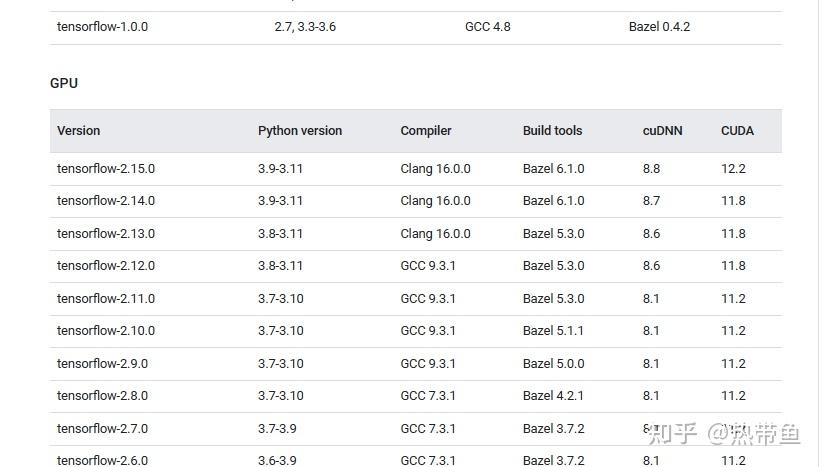Click Bazel 0.4.2 build tool cell
This screenshot has width=822, height=467.
659,27
